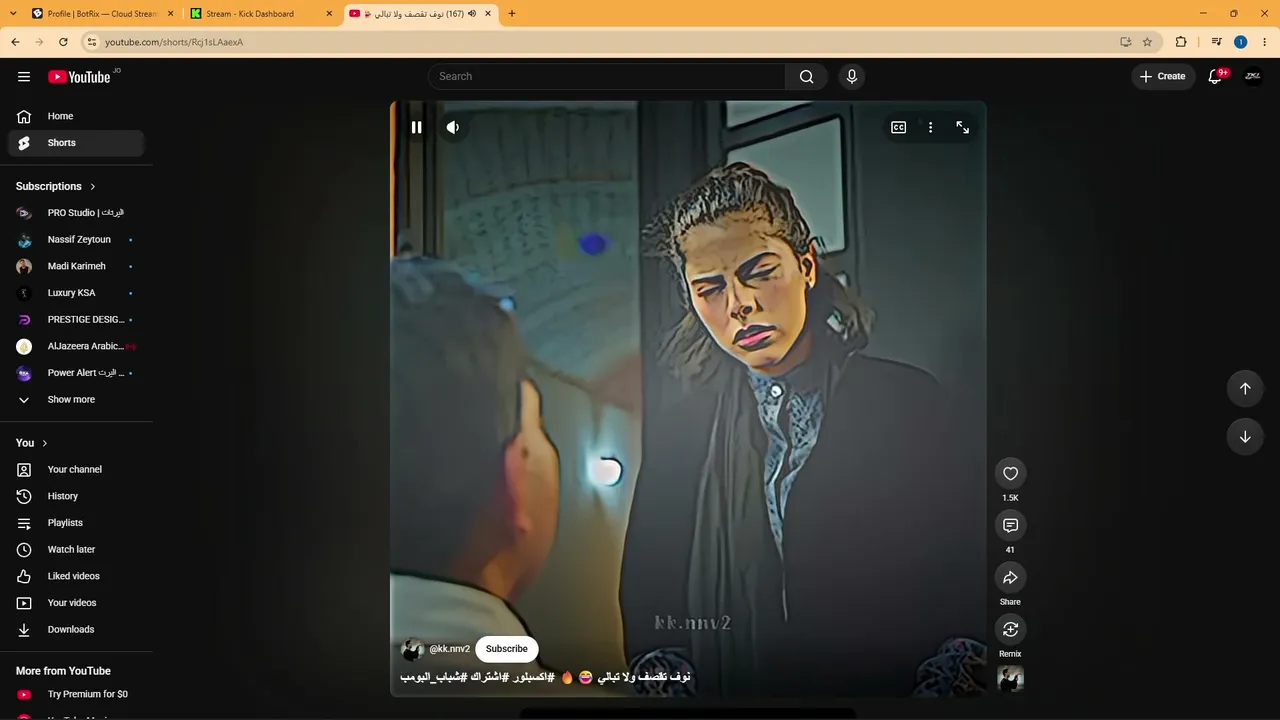Screen dimensions: 1280x720
Task: Open the Nassif Zeytoun channel
Action: pyautogui.click(x=77, y=240)
